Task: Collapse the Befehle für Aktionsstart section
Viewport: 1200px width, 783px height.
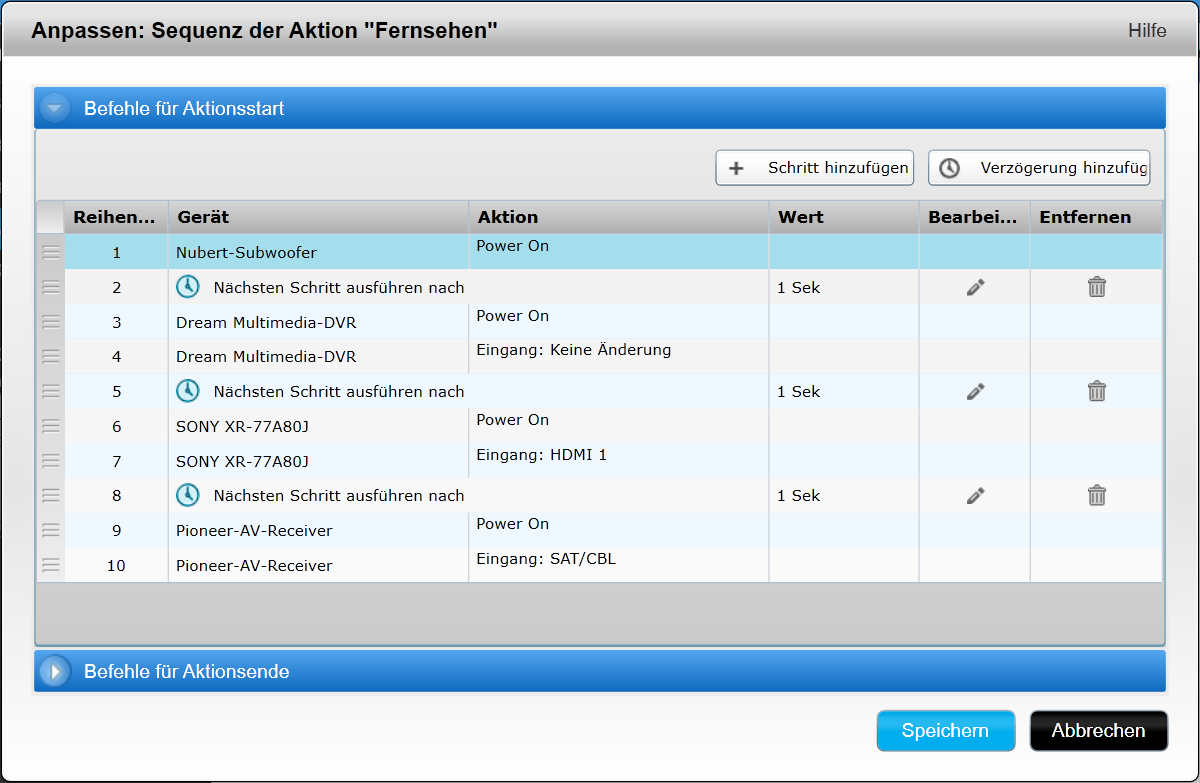Action: click(55, 108)
